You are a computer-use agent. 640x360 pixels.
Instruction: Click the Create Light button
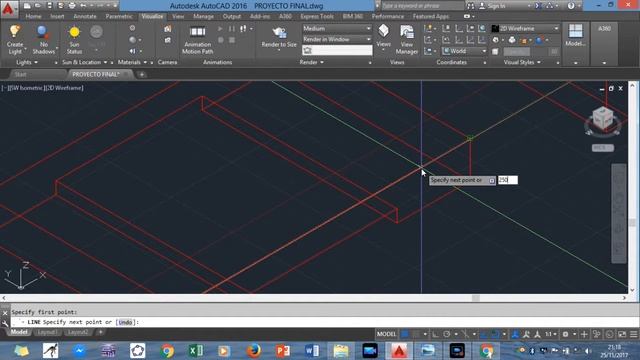tap(15, 40)
